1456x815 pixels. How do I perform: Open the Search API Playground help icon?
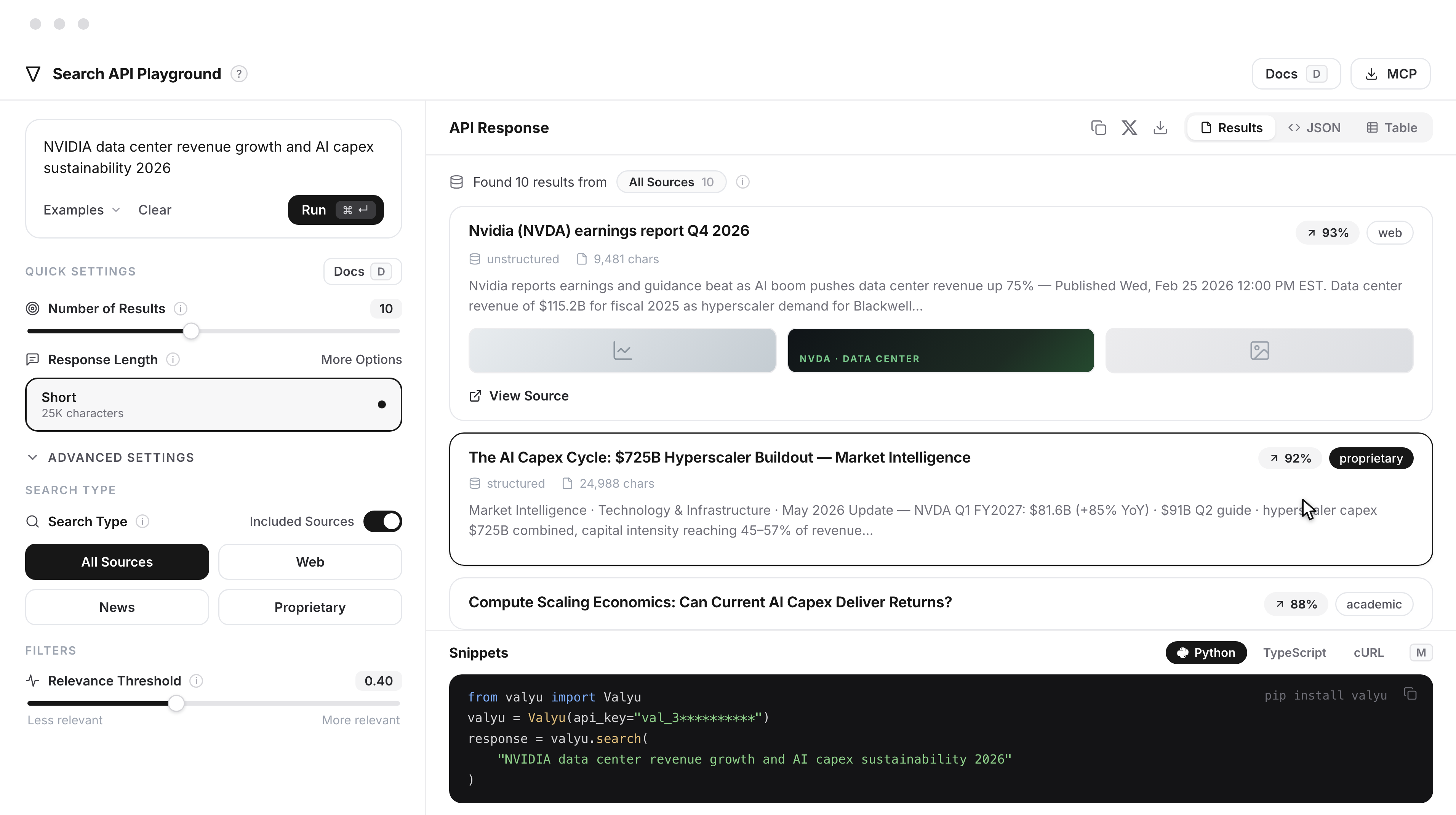click(239, 74)
